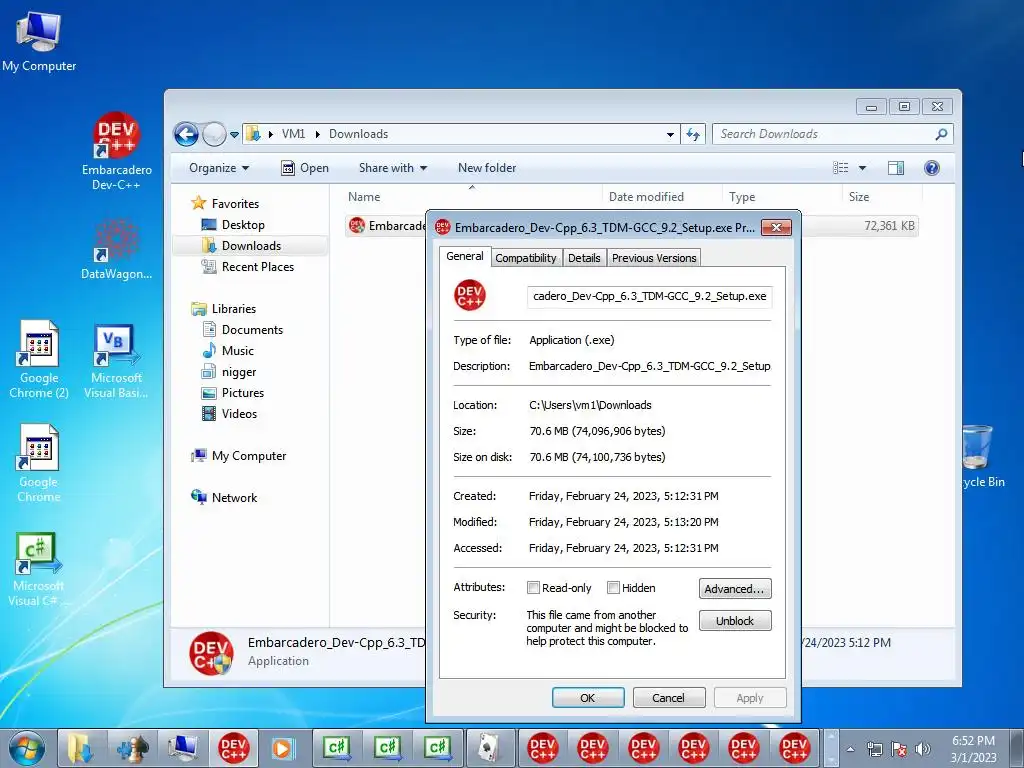Screen dimensions: 1024x768
Task: Close the properties dialog with red X
Action: [776, 227]
